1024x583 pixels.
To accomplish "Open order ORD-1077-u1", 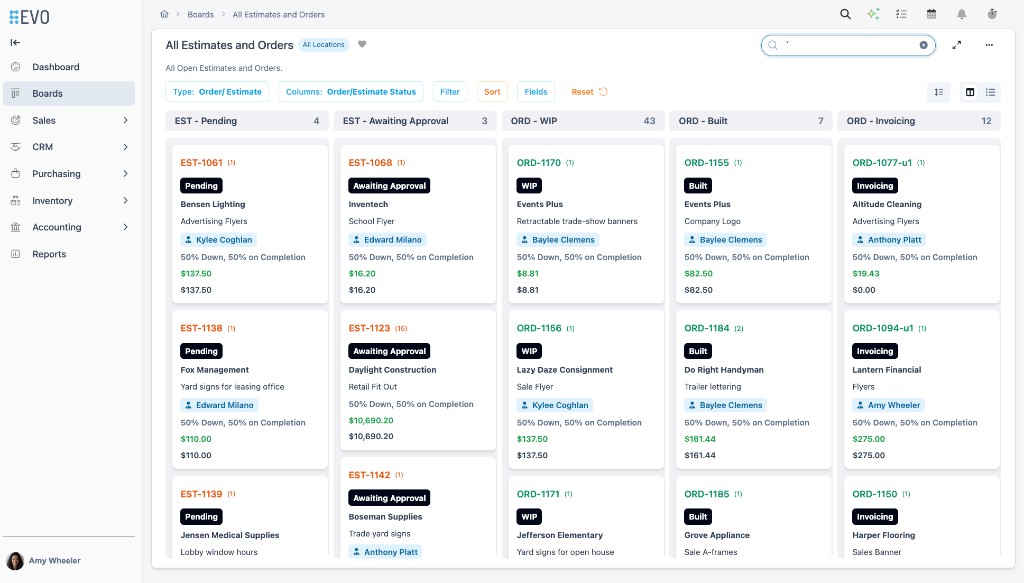I will [x=882, y=163].
